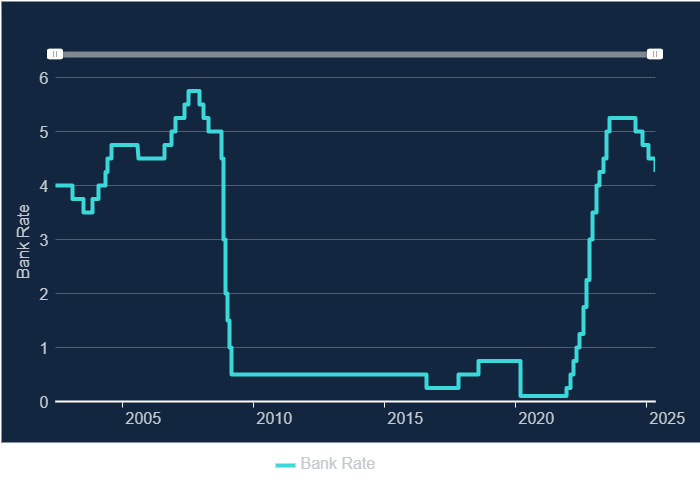Image resolution: width=700 pixels, height=500 pixels.
Task: Click the 0.25 dip after 2016
Action: point(442,388)
